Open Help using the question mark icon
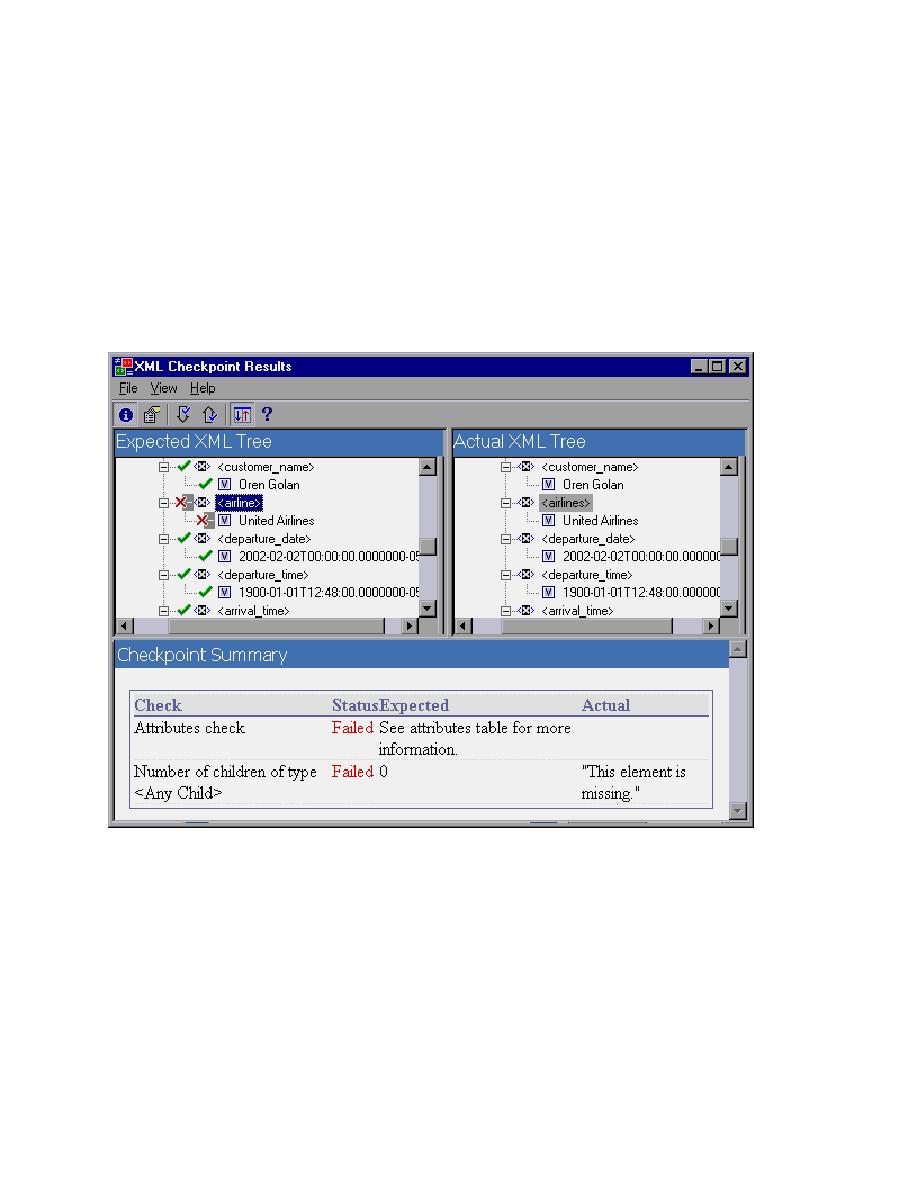Screen dimensions: 918x1188 coord(267,414)
